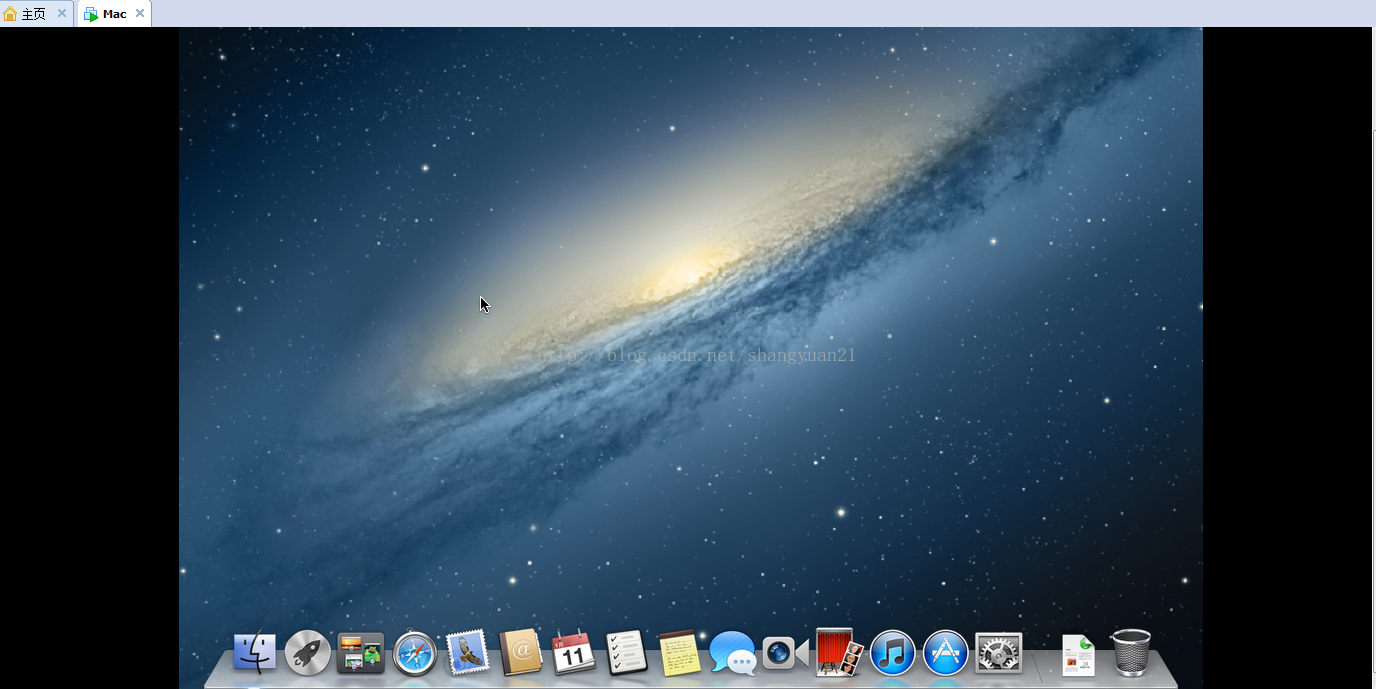The height and width of the screenshot is (689, 1376).
Task: Open Calendar showing date 11
Action: (574, 653)
